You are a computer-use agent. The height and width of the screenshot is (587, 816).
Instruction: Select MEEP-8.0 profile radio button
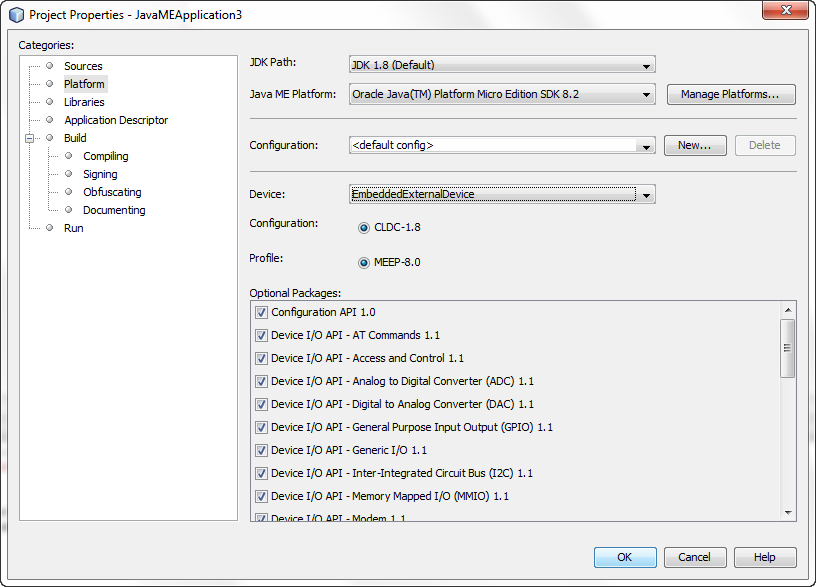tap(364, 263)
